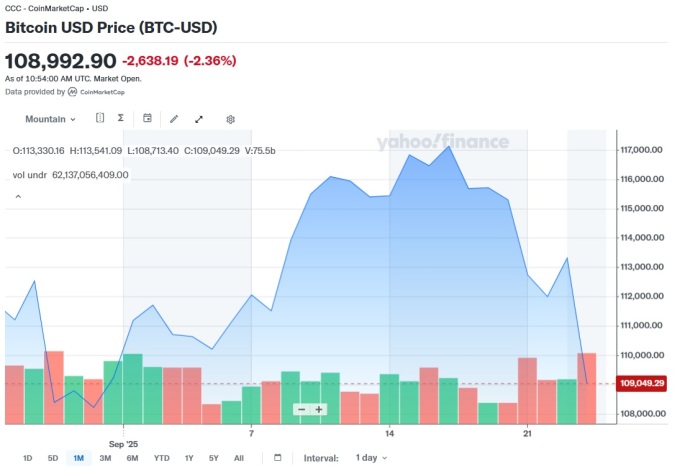
Task: Click the vol undr value 62,137,056,409.00
Action: coord(90,175)
